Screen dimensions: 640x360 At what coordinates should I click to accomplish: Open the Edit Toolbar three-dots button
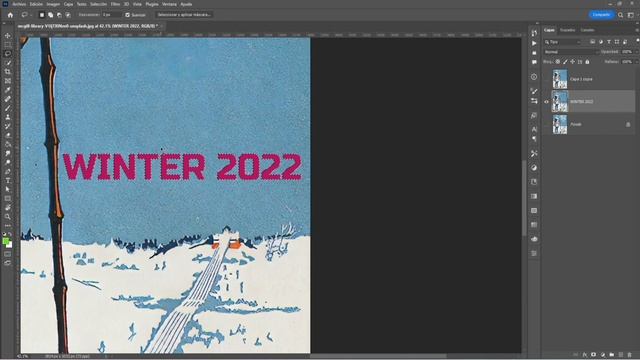point(8,225)
